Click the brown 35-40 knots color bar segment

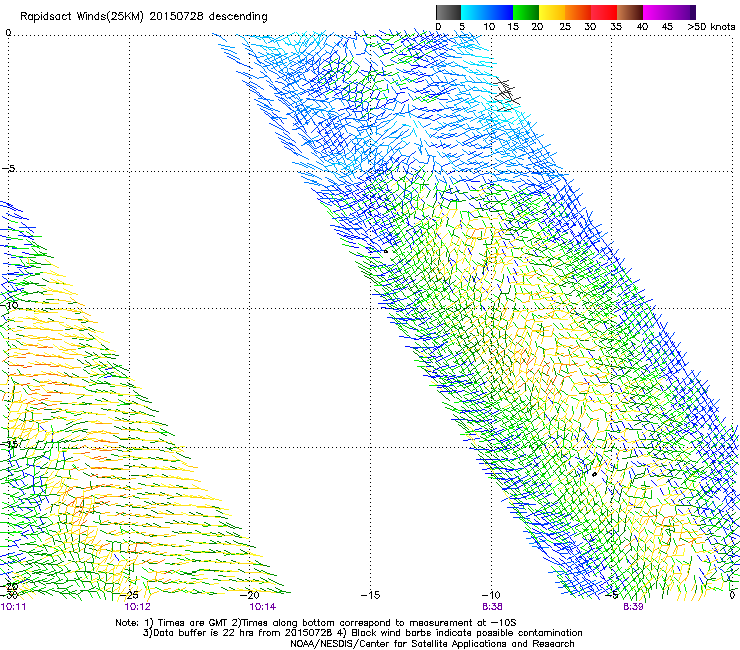click(630, 12)
